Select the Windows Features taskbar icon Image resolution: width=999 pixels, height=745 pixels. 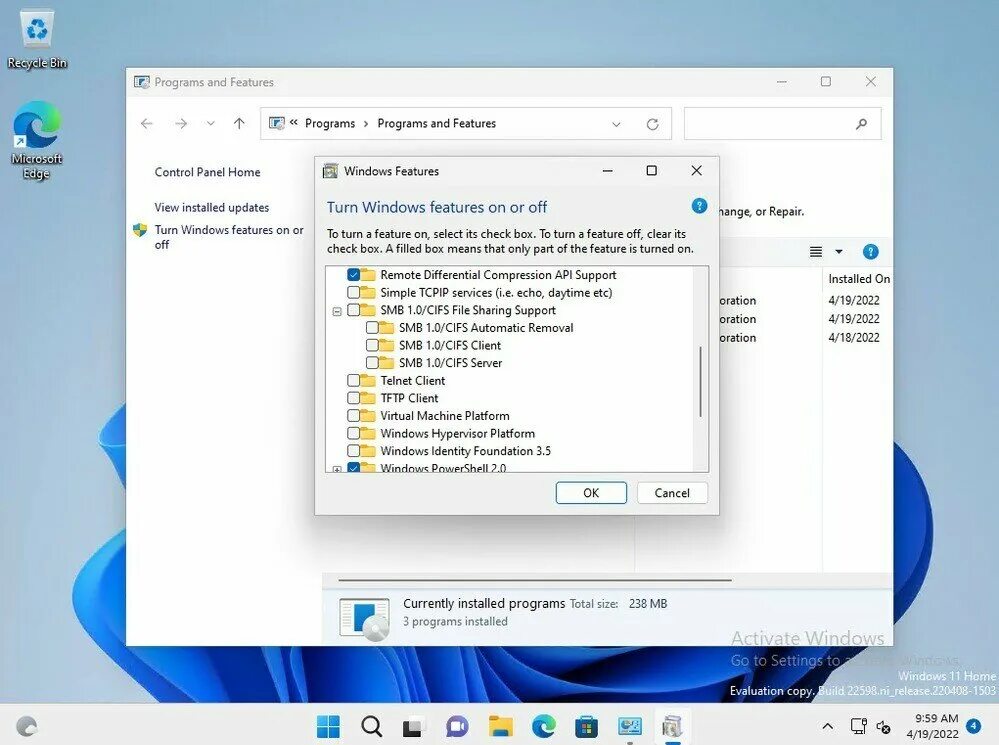pos(672,726)
